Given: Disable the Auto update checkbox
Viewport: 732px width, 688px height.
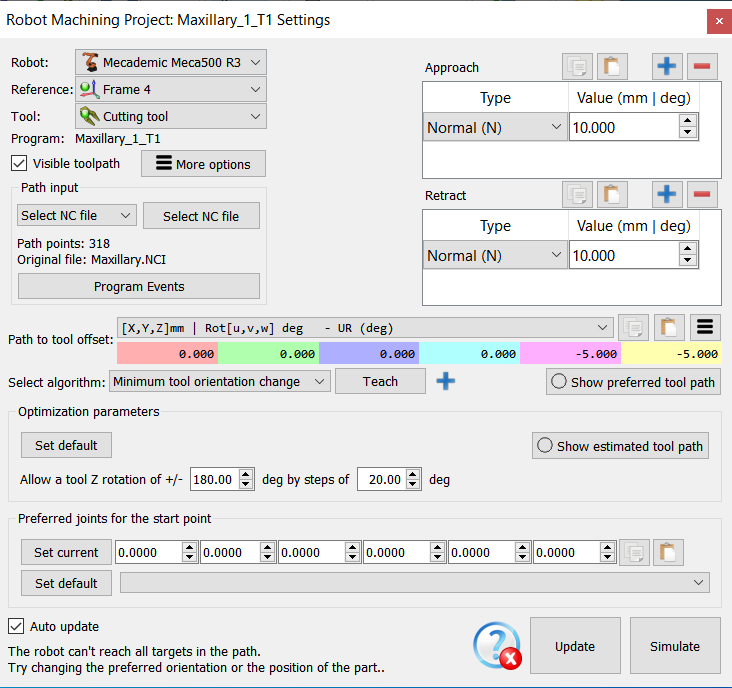Looking at the screenshot, I should coord(16,626).
